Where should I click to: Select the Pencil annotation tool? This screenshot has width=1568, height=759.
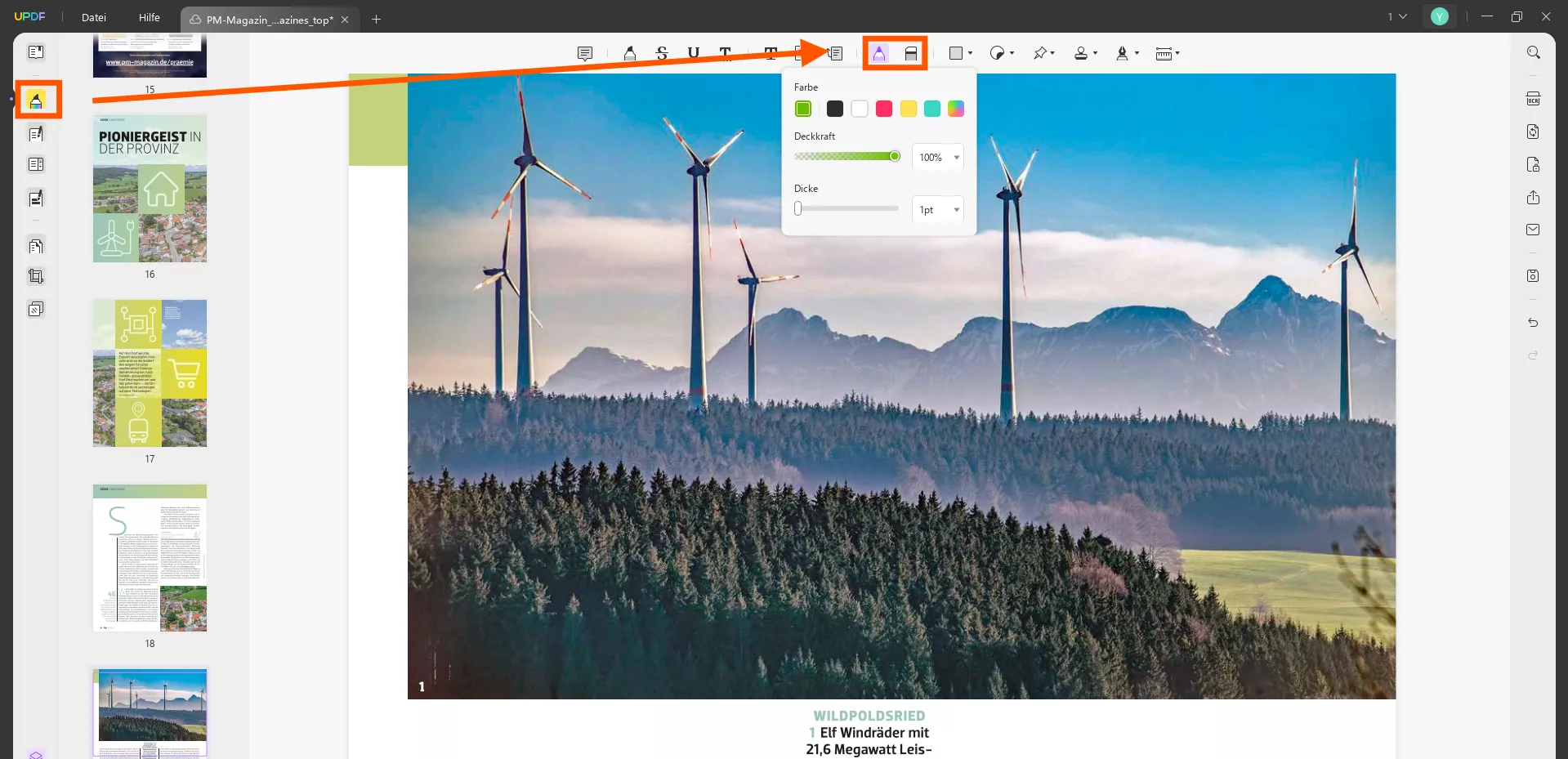(x=879, y=52)
